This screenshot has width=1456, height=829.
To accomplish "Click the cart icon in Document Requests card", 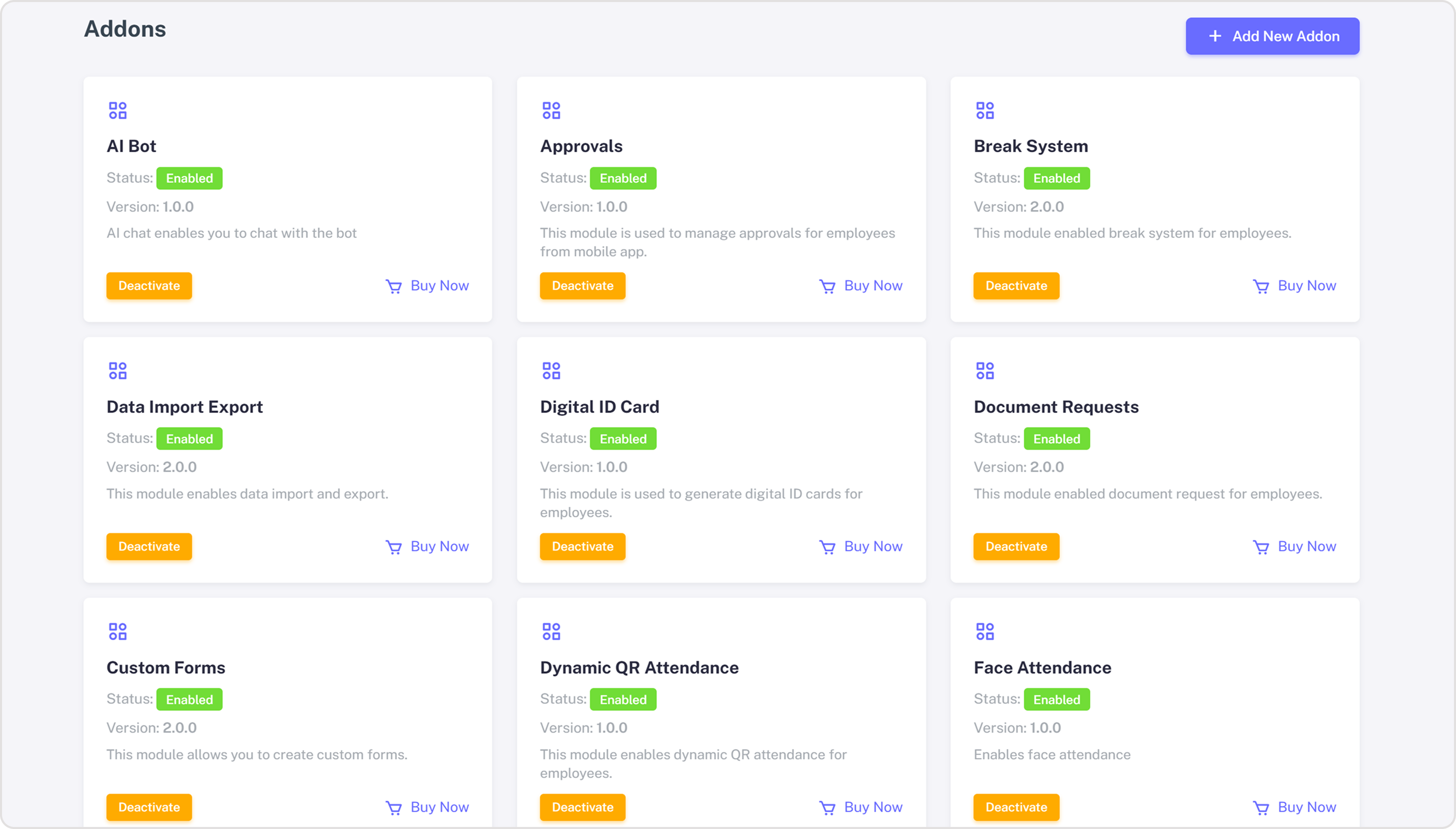I will click(x=1260, y=547).
